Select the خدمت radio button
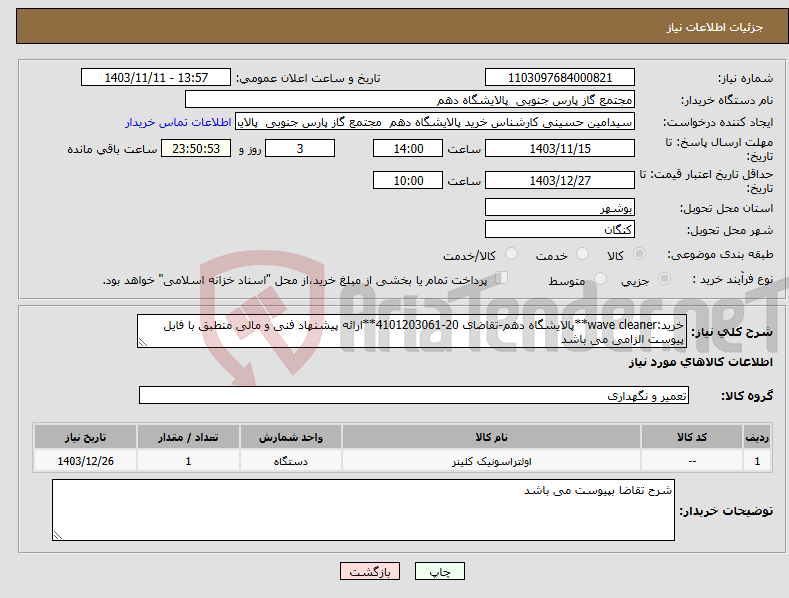The width and height of the screenshot is (789, 598). coord(582,254)
